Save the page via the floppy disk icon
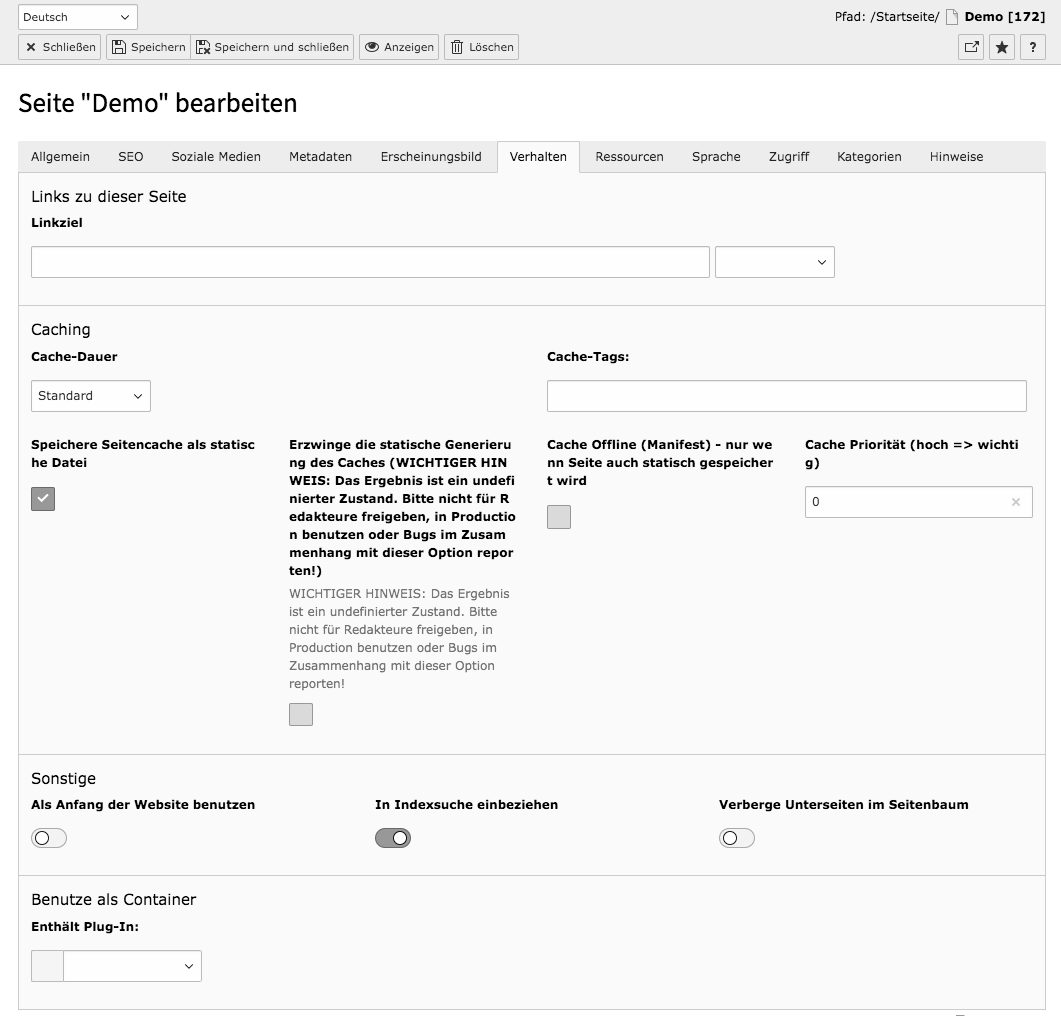Screen dimensions: 1061x1016 coord(147,46)
